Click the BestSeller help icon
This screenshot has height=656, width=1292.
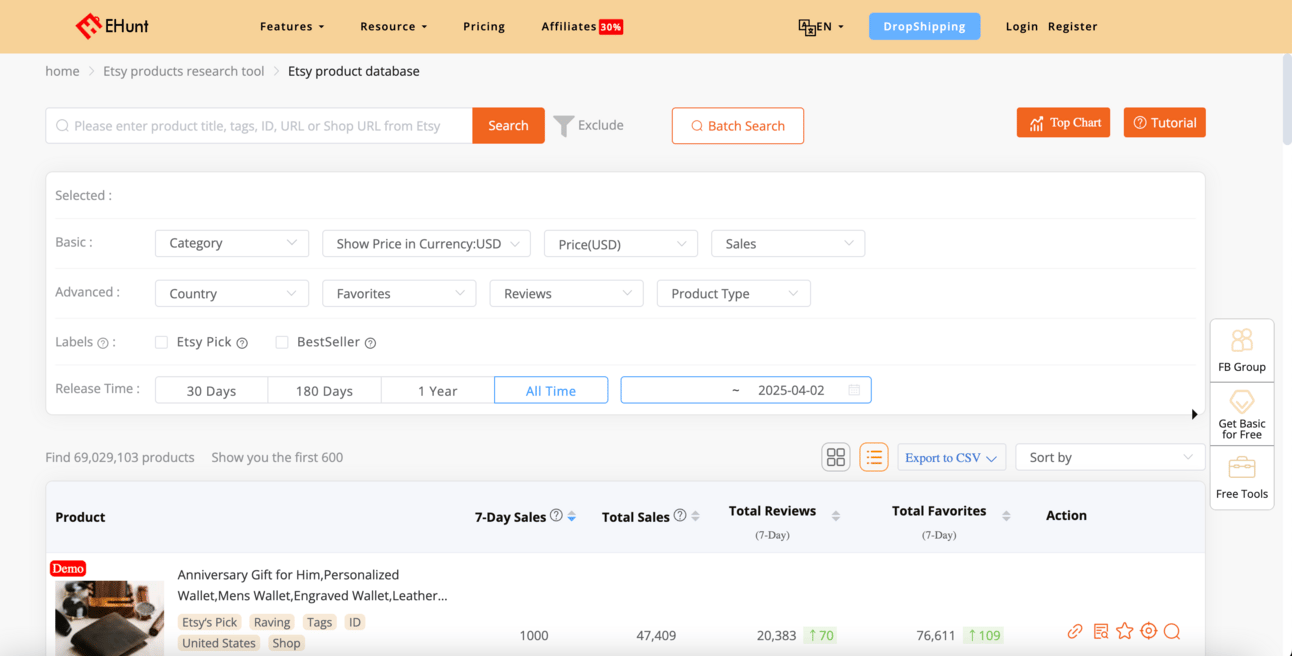370,343
